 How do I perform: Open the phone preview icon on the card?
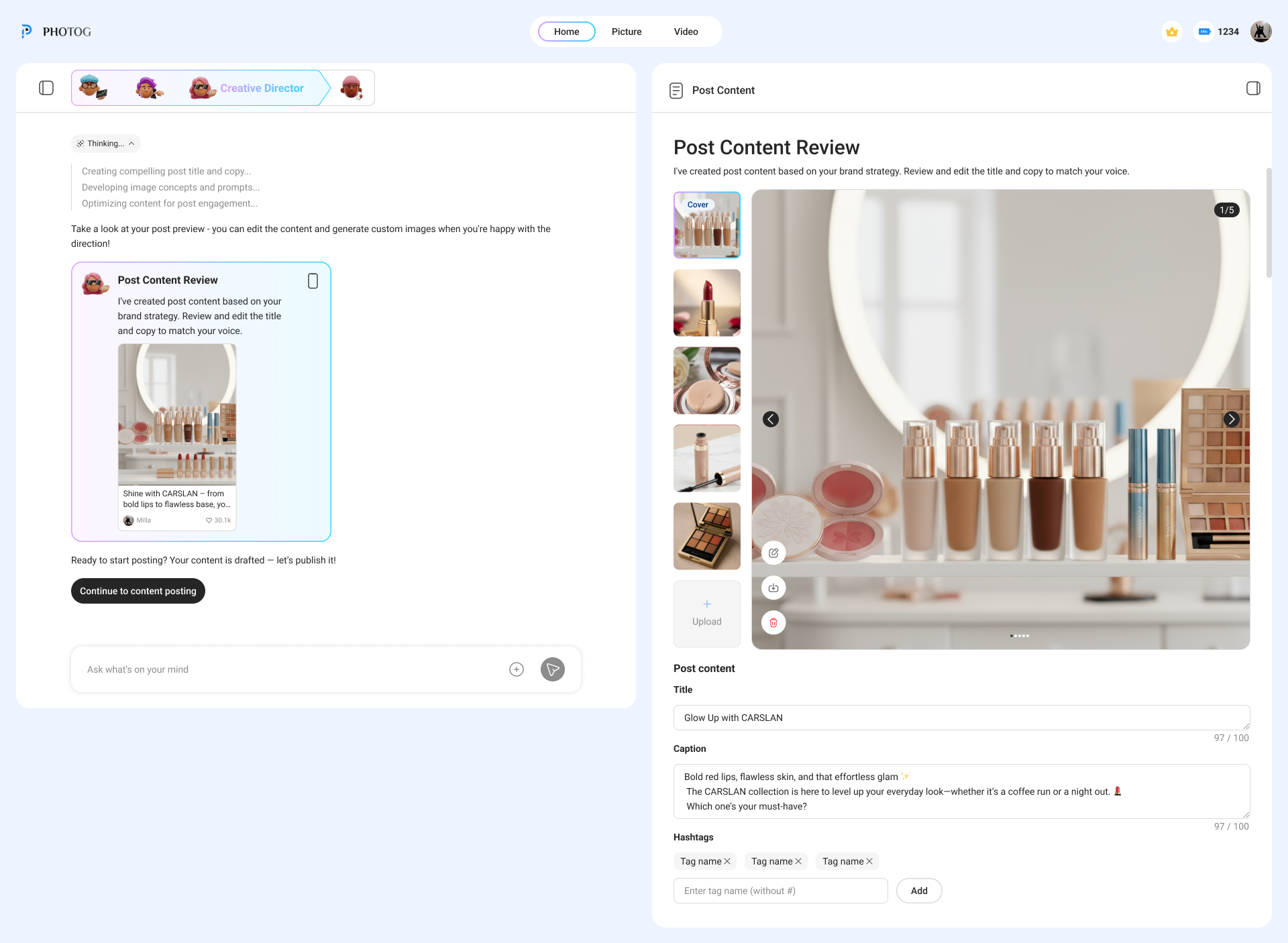point(313,281)
